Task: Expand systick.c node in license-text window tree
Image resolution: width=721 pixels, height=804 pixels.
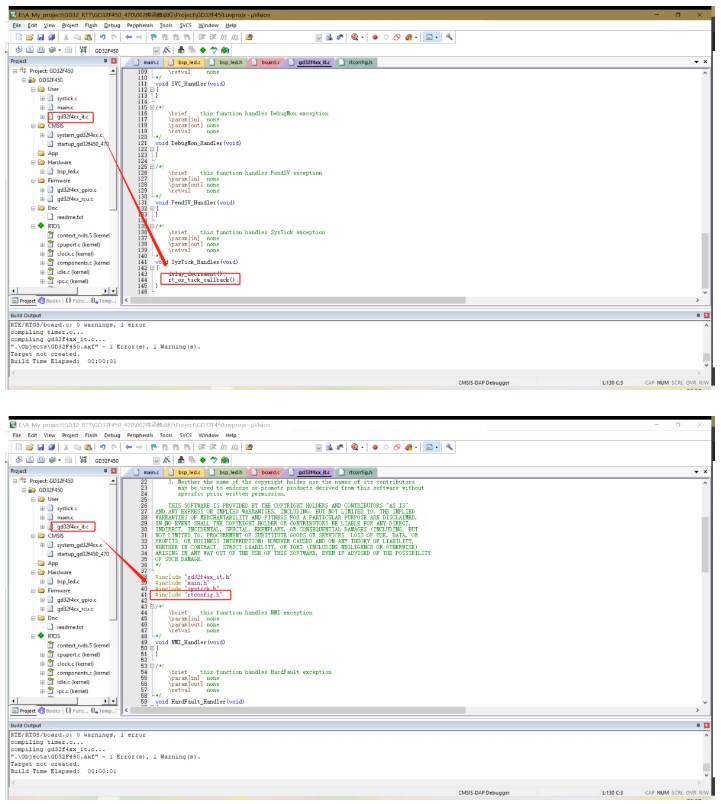Action: click(42, 509)
